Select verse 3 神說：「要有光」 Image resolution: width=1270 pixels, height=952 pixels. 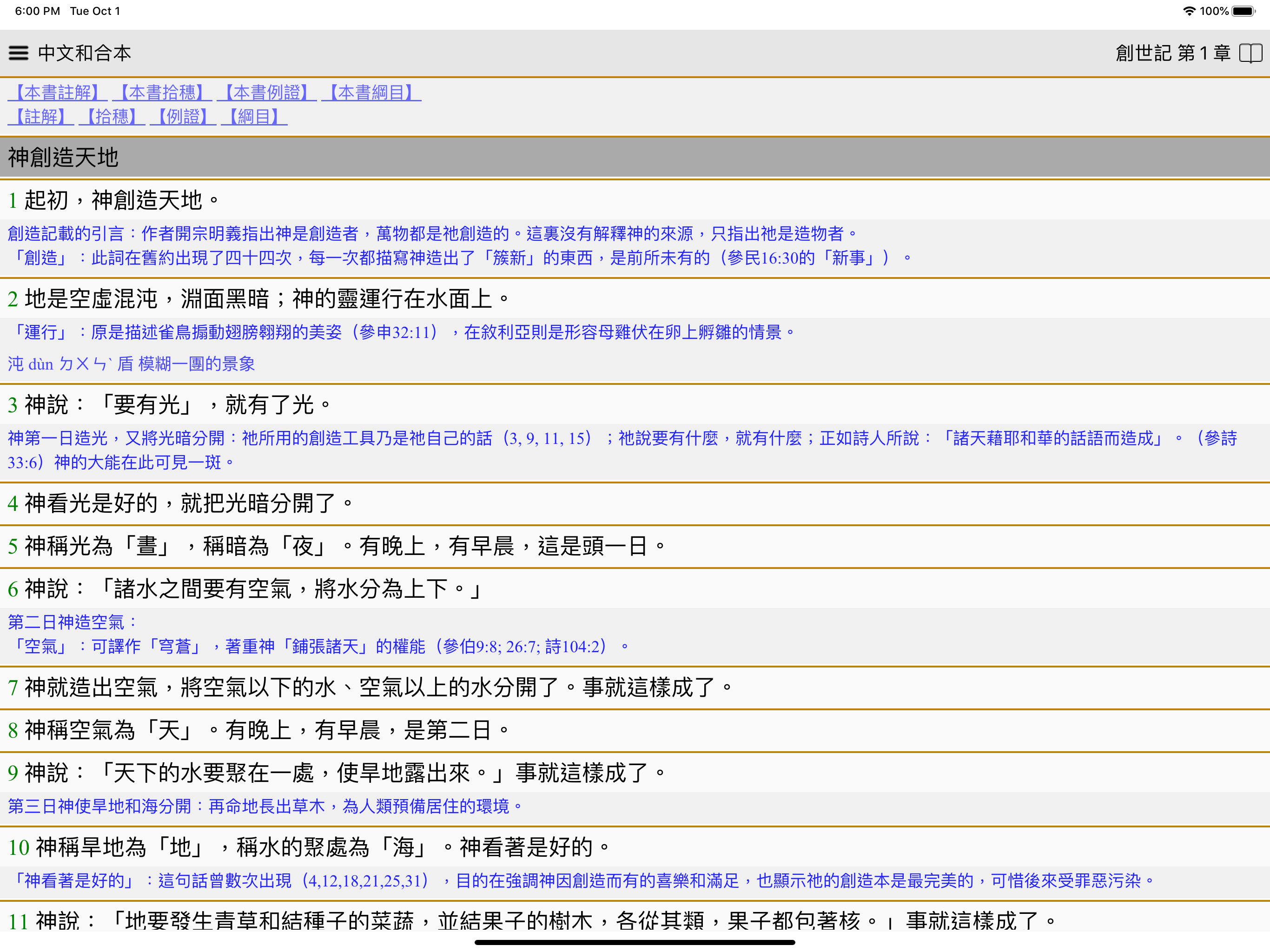[635, 405]
